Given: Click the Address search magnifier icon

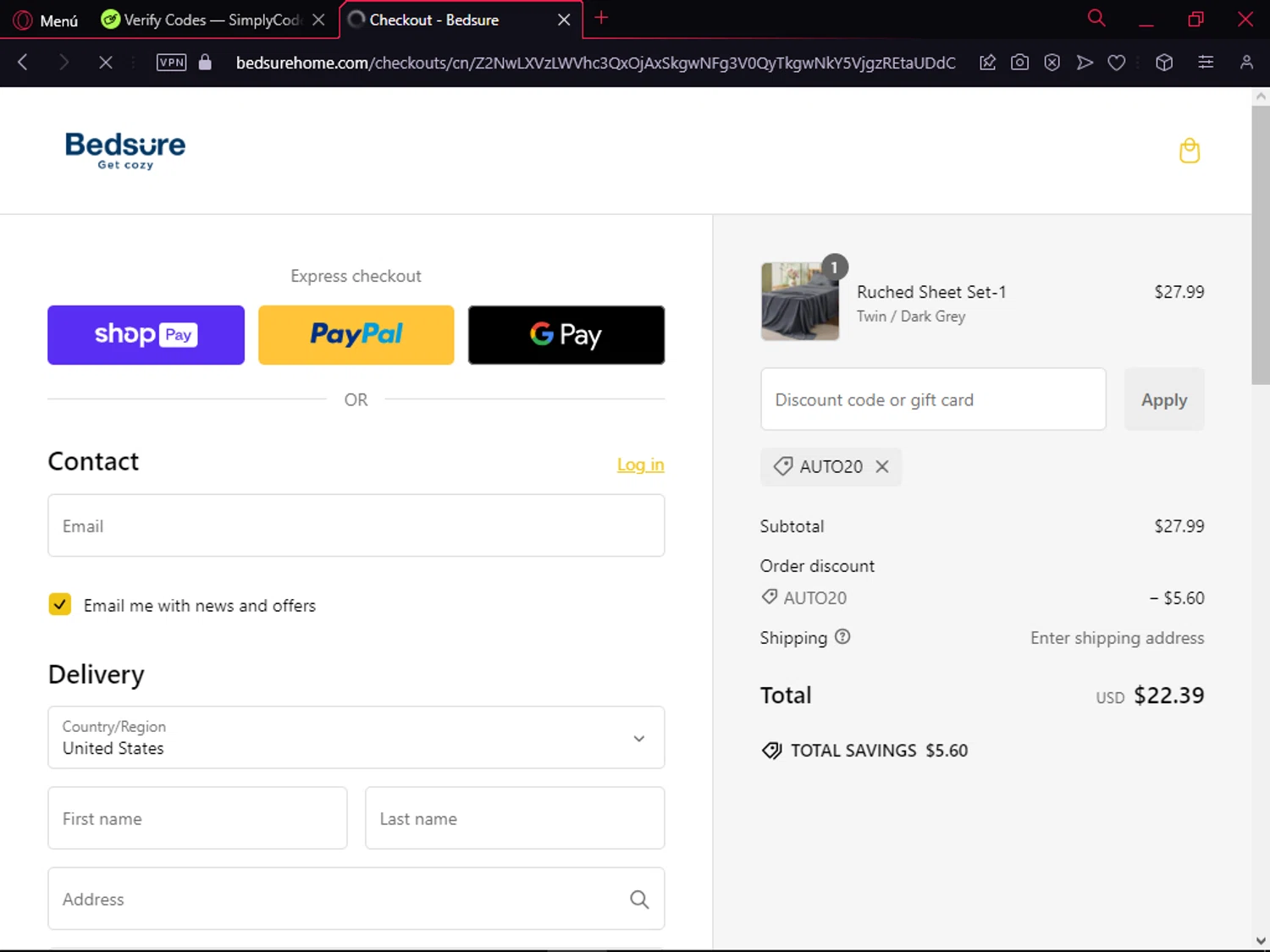Looking at the screenshot, I should [x=639, y=900].
